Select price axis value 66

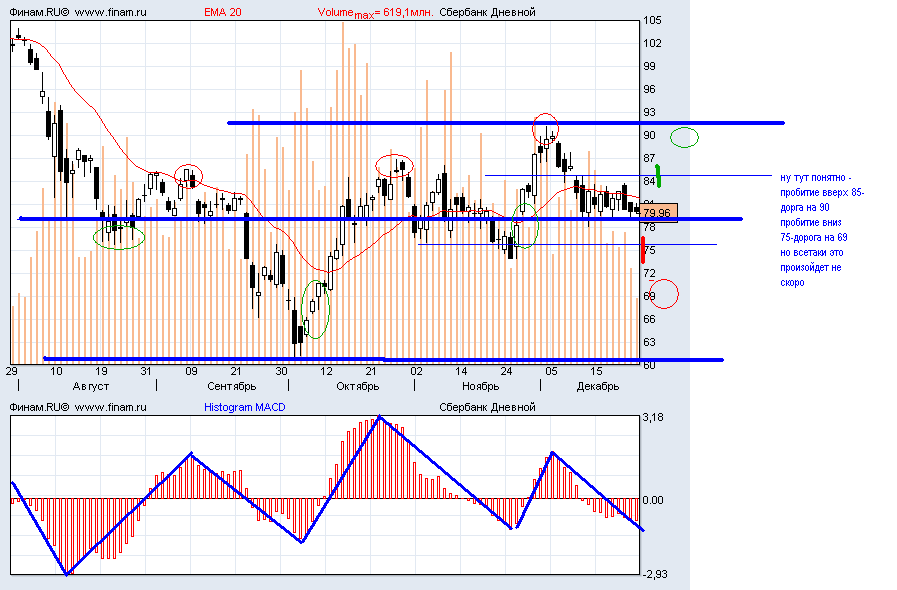tap(649, 319)
